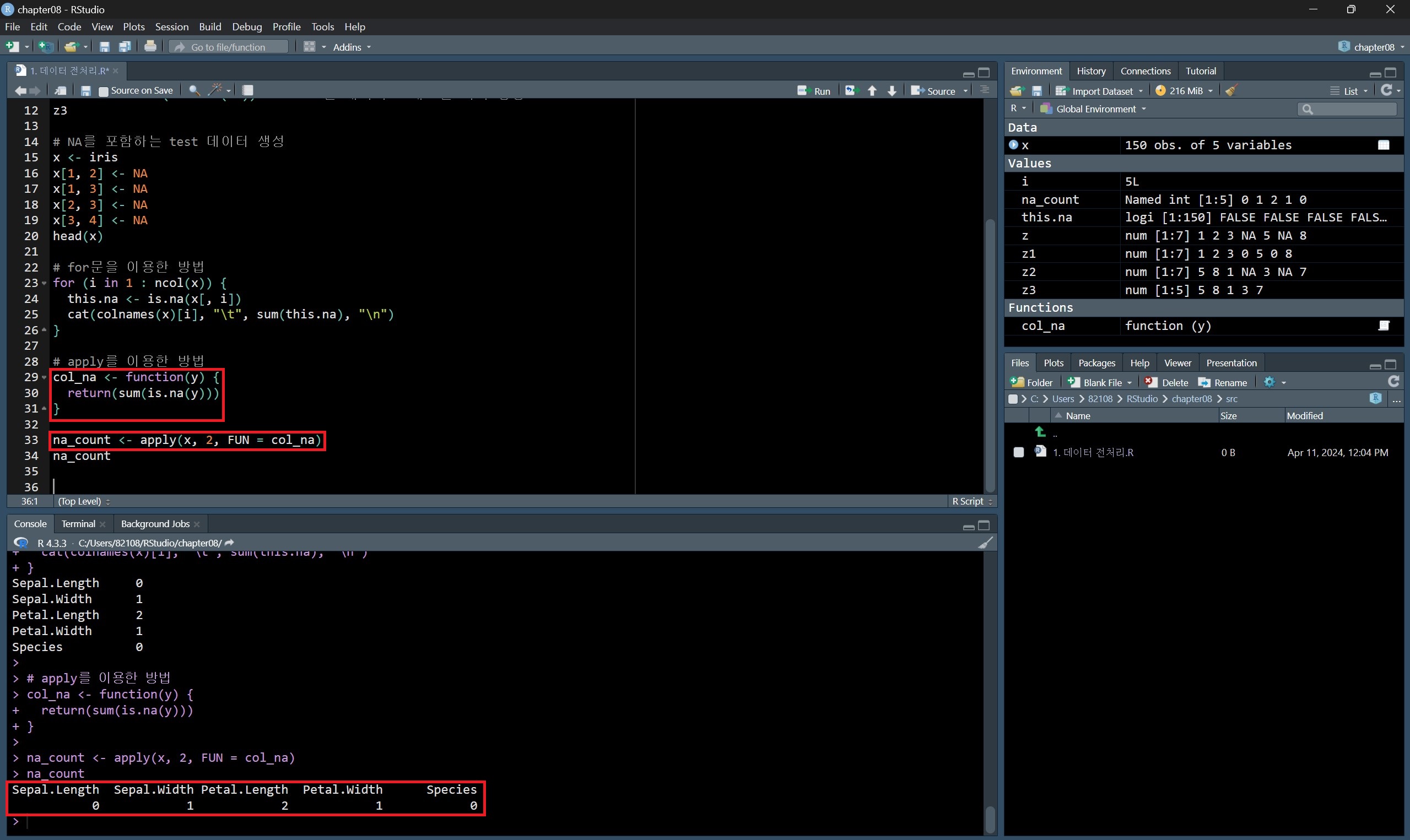Click the re-run previous code region icon
Image resolution: width=1410 pixels, height=840 pixels.
851,90
